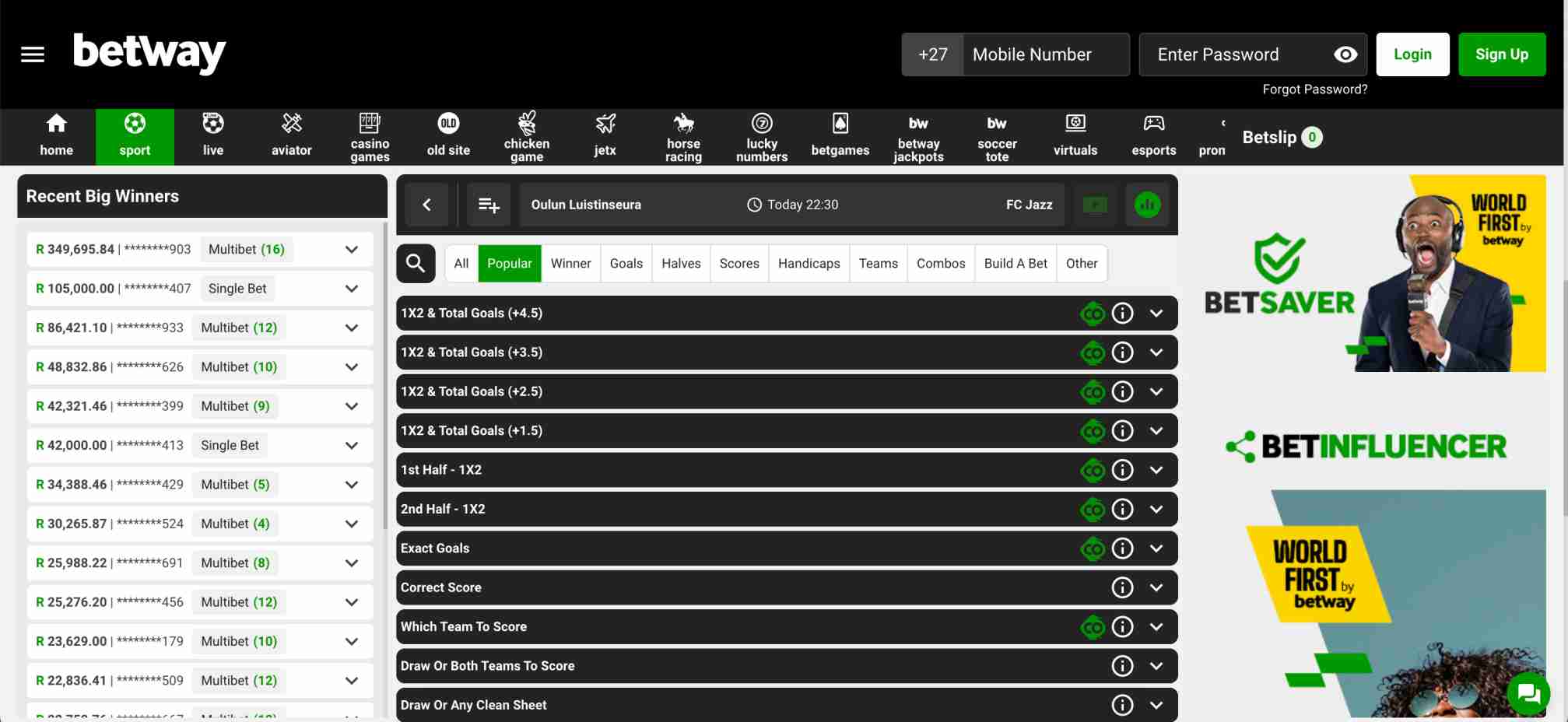
Task: Click the back arrow in match header
Action: [x=426, y=205]
